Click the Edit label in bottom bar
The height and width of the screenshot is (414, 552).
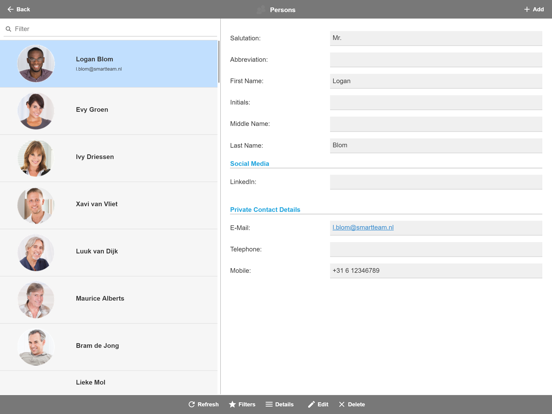tap(323, 404)
